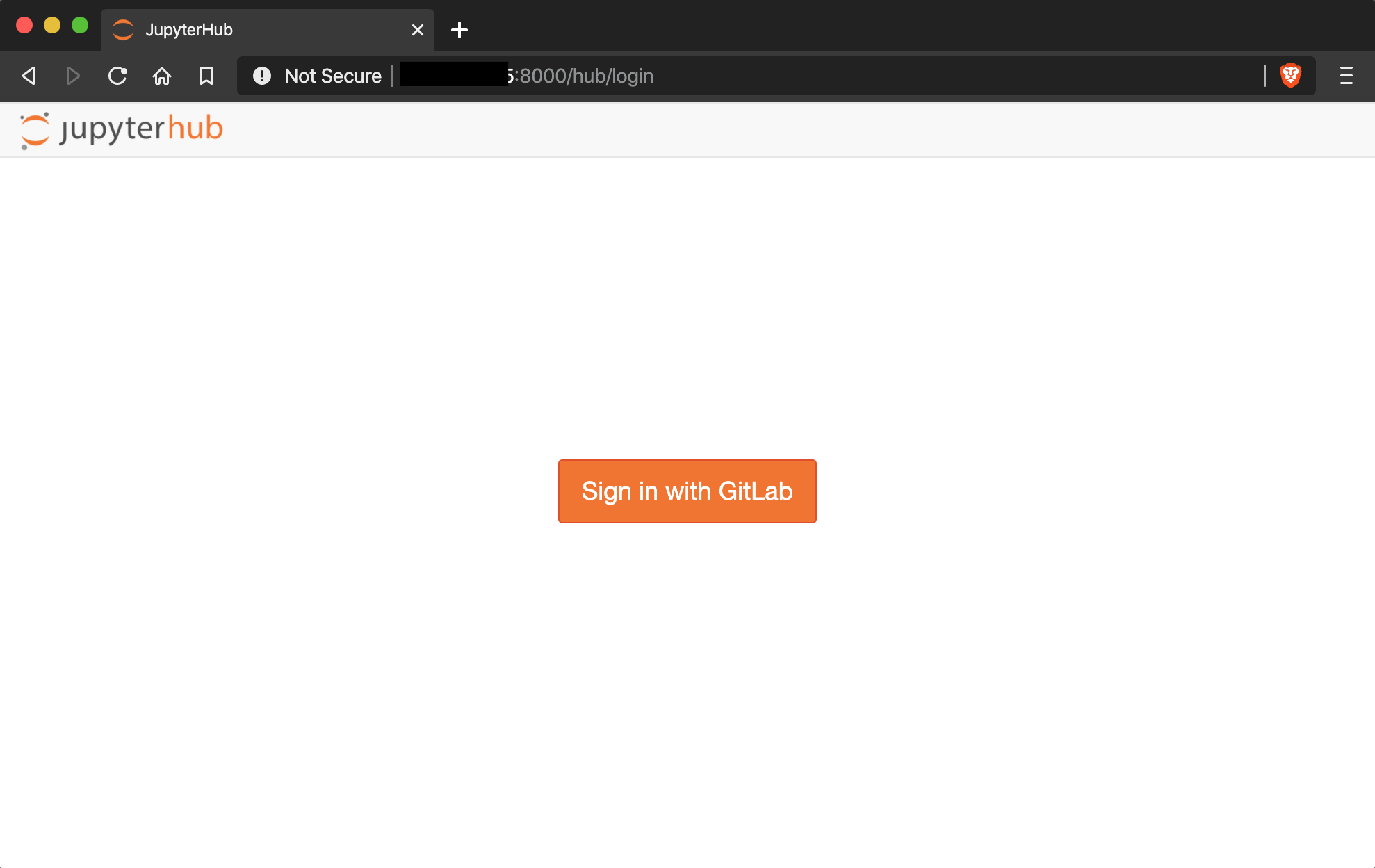Select the JupyterHub browser tab
1375x868 pixels.
coord(268,30)
